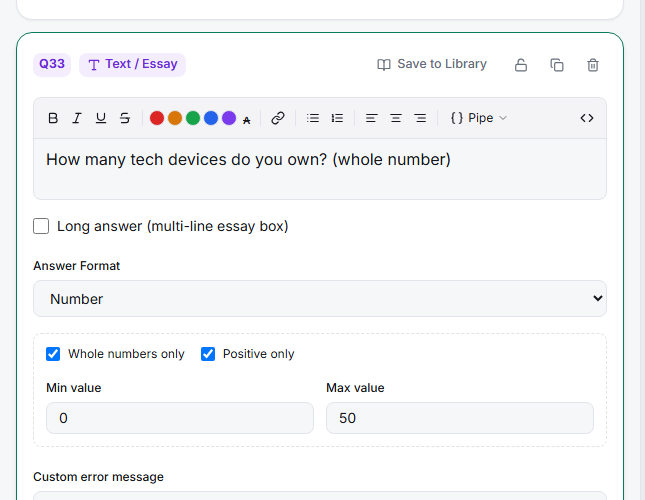645x500 pixels.
Task: Apply strikethrough formatting
Action: (125, 118)
